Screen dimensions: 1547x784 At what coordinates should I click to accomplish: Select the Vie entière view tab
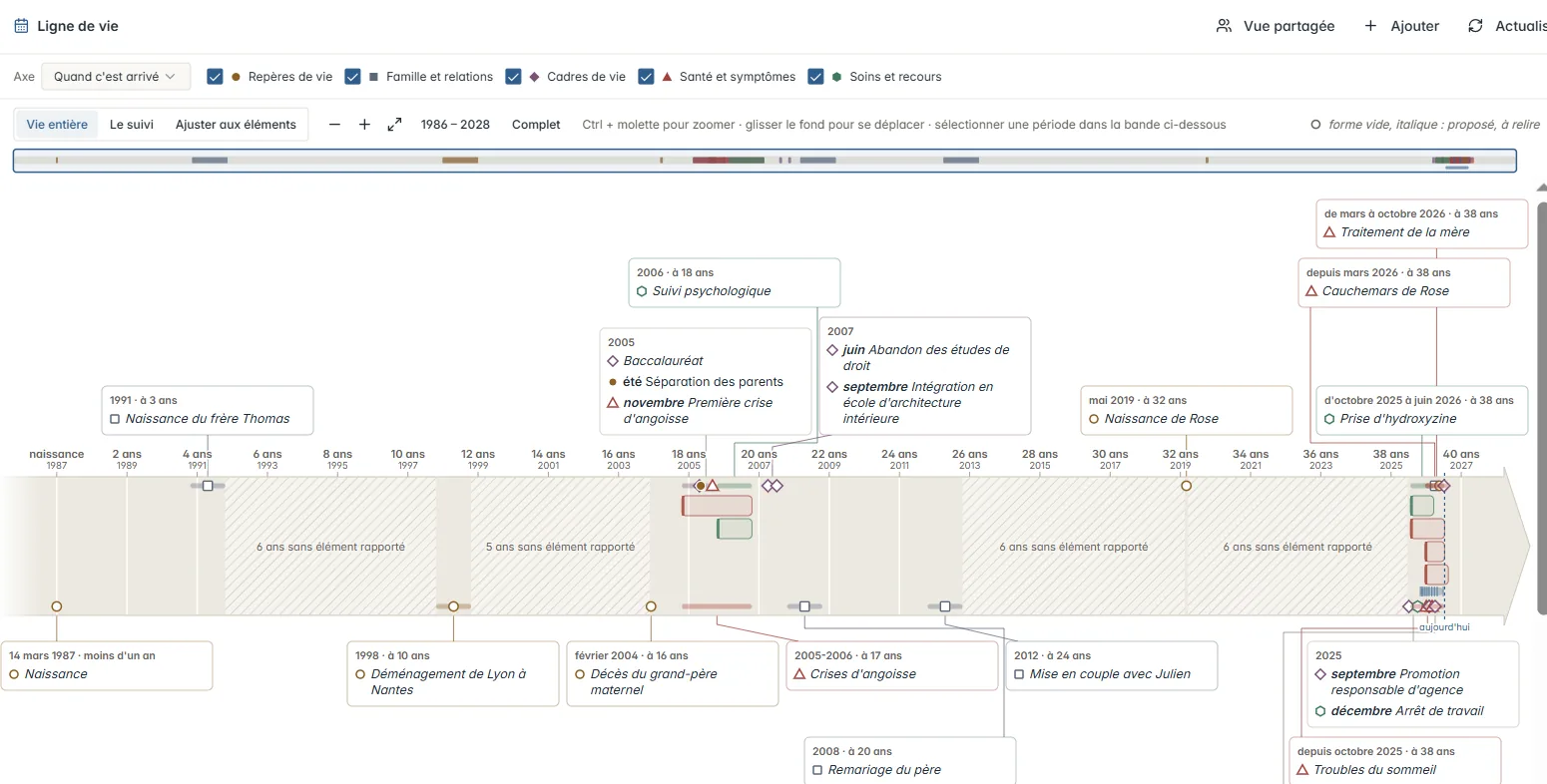pyautogui.click(x=57, y=125)
